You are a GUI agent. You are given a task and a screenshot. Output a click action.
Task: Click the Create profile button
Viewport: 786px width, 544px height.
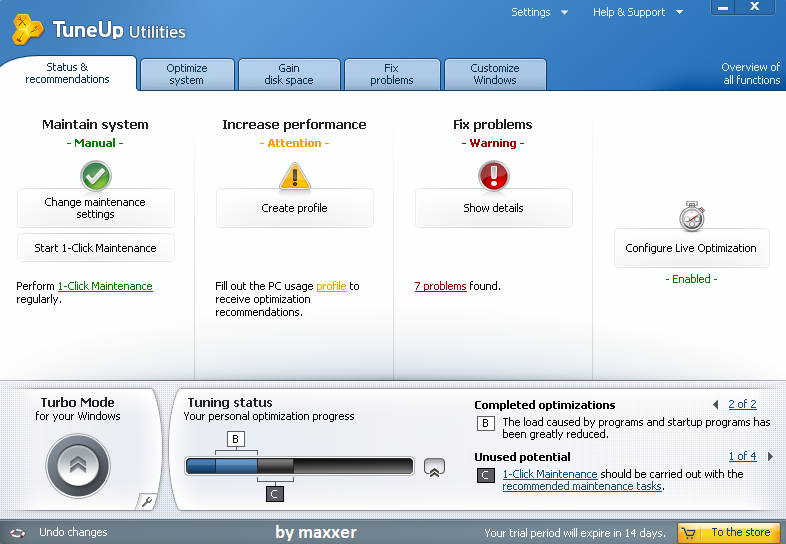tap(295, 208)
